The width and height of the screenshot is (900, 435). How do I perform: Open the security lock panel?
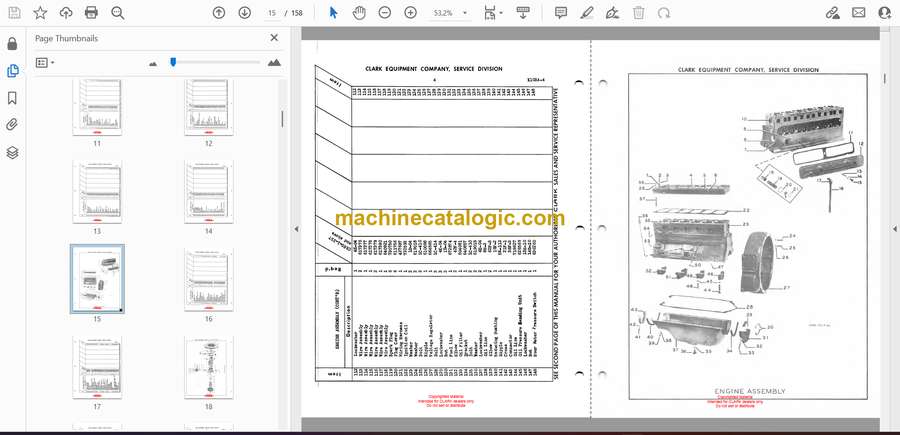coord(12,44)
